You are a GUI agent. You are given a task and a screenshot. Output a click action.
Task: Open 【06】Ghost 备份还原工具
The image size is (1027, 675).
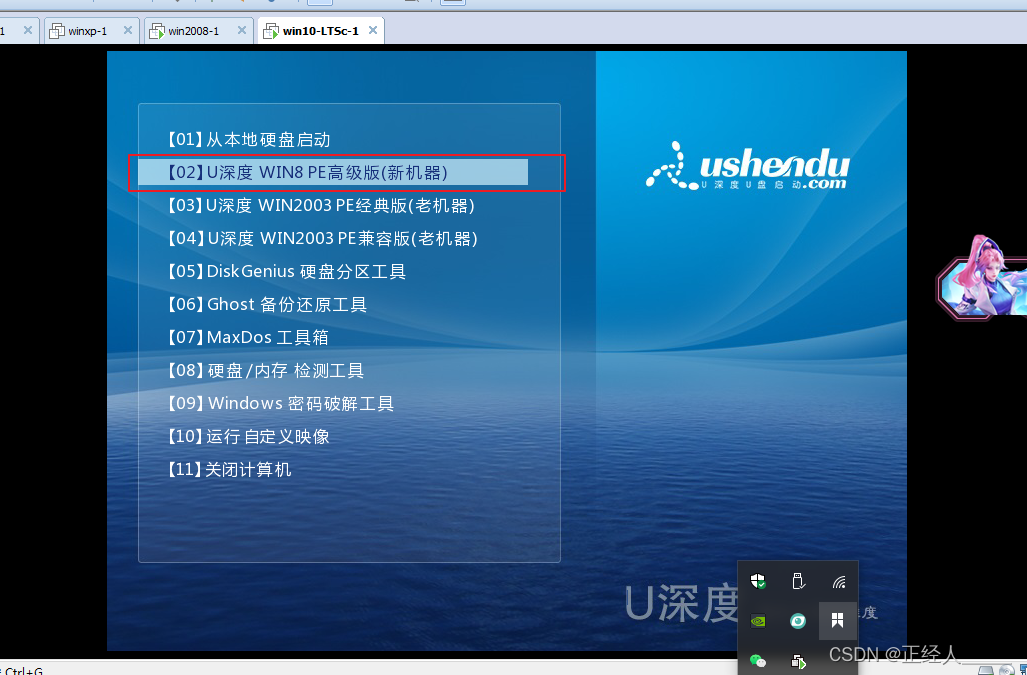267,304
